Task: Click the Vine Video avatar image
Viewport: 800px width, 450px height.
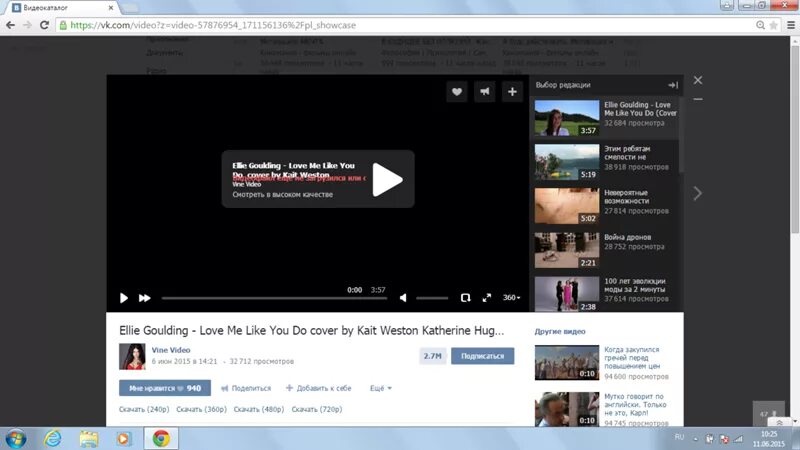Action: click(132, 356)
